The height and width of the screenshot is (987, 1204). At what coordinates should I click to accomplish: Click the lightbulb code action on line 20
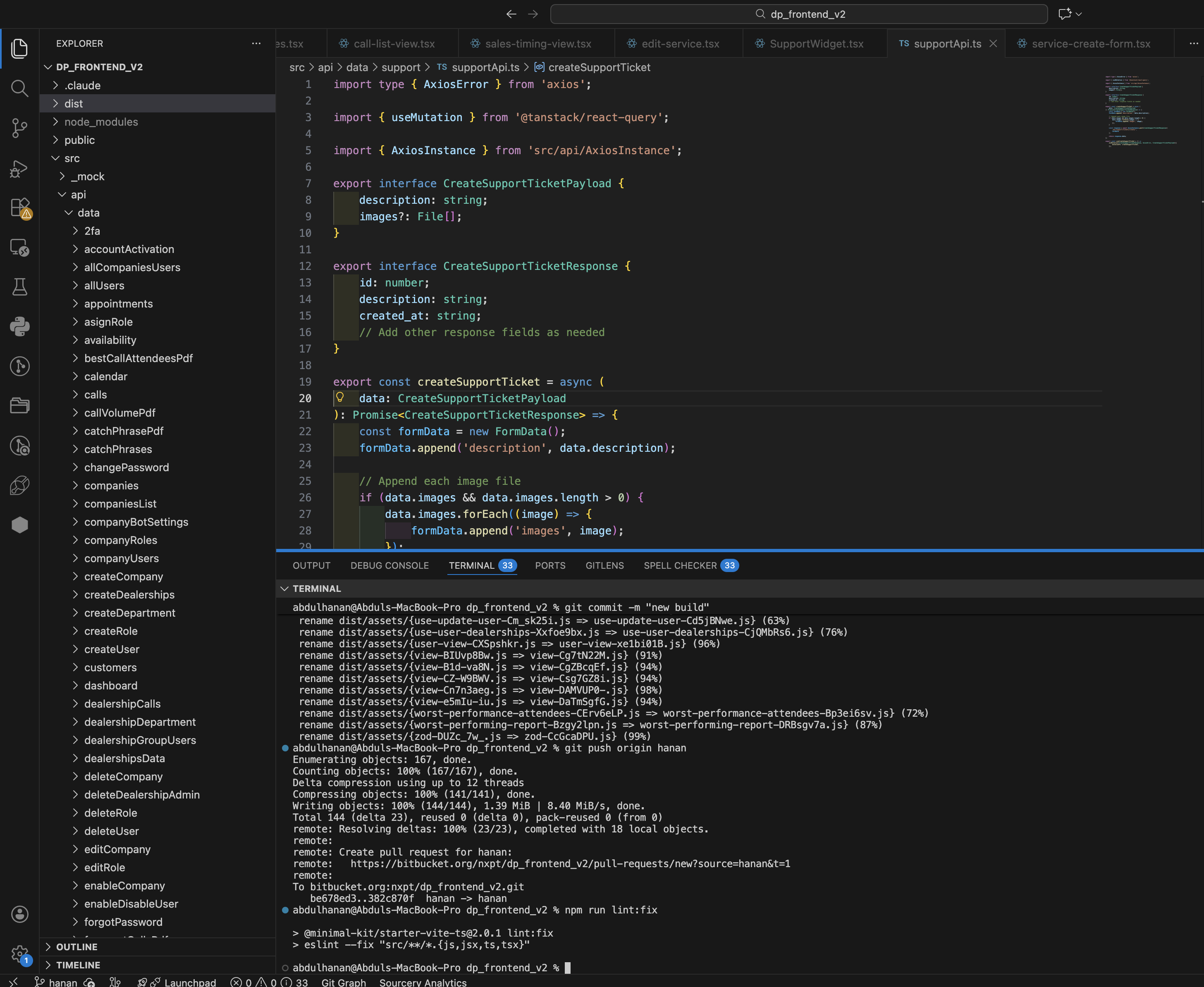(340, 398)
